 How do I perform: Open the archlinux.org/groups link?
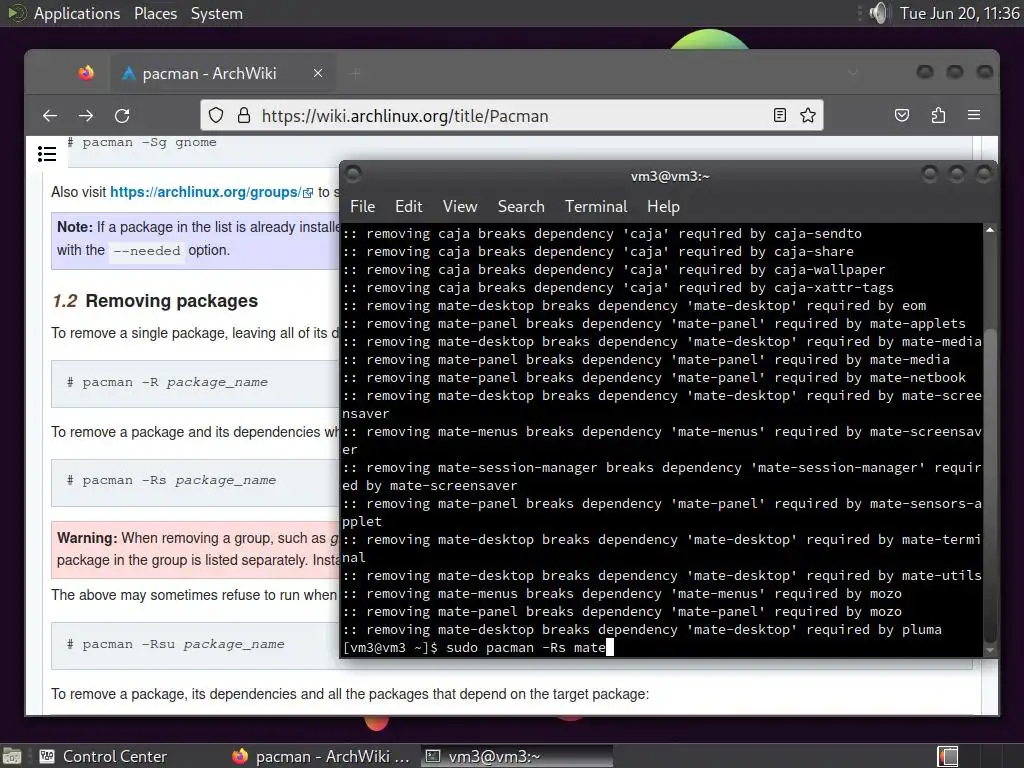click(x=211, y=192)
